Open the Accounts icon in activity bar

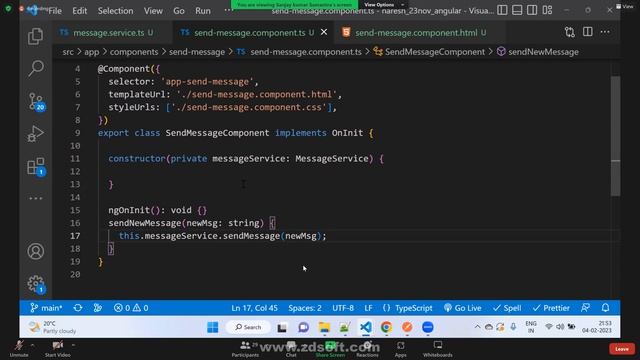point(36,251)
